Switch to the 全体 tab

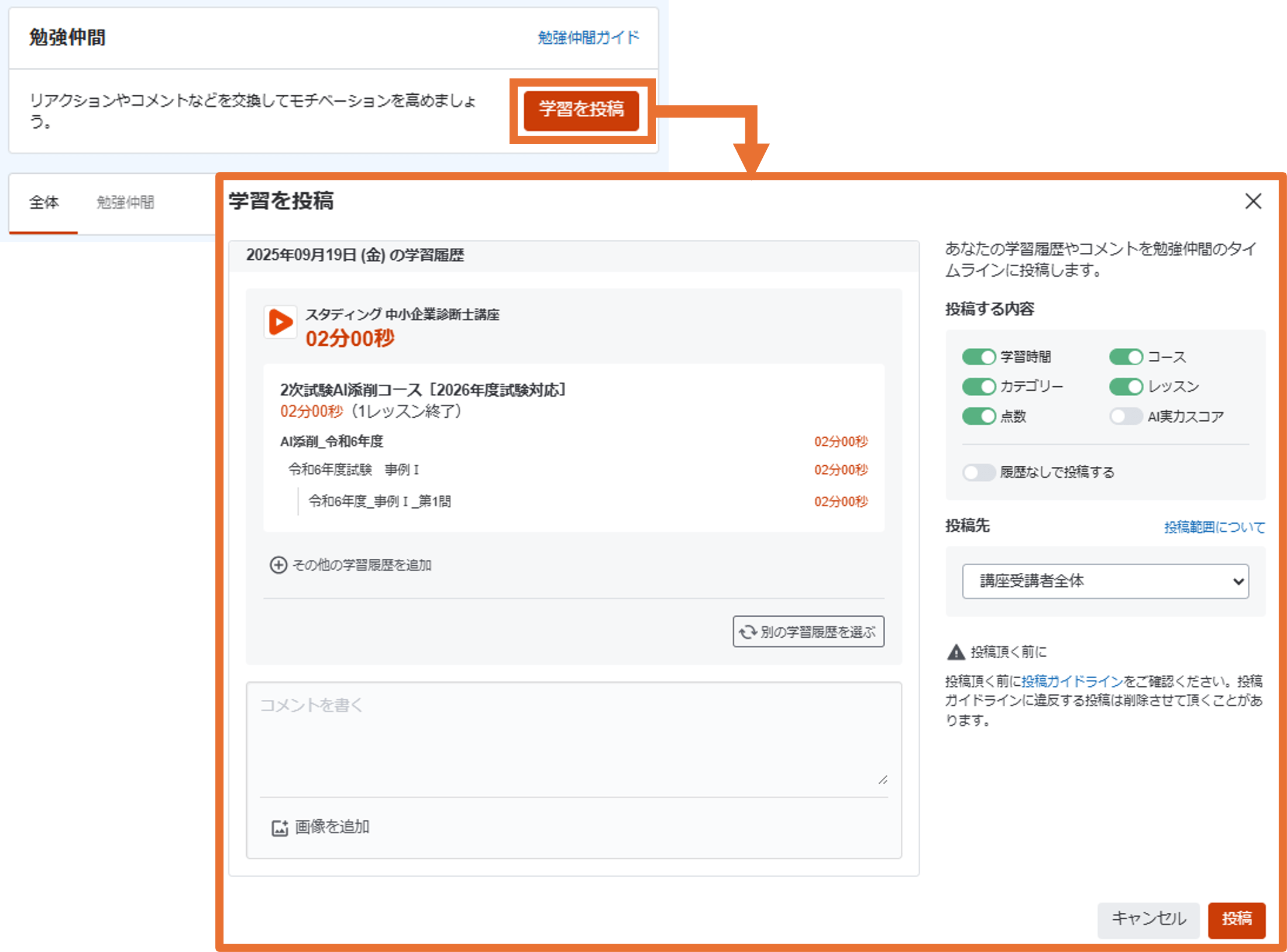coord(44,202)
